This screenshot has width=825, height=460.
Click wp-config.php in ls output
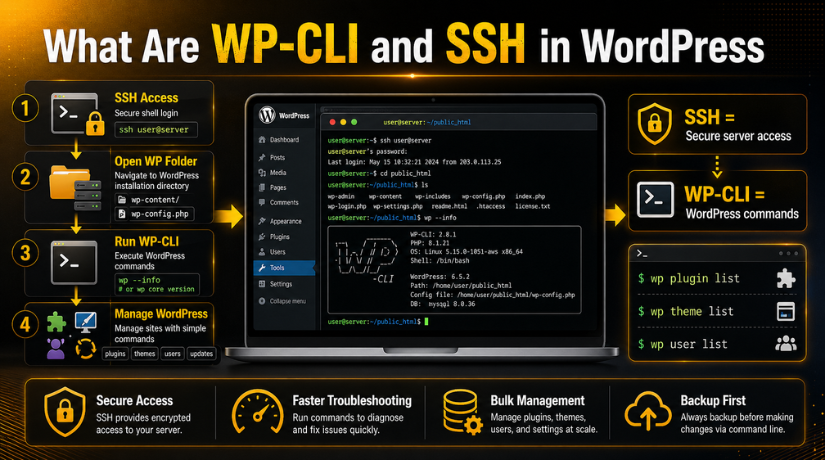tap(484, 196)
